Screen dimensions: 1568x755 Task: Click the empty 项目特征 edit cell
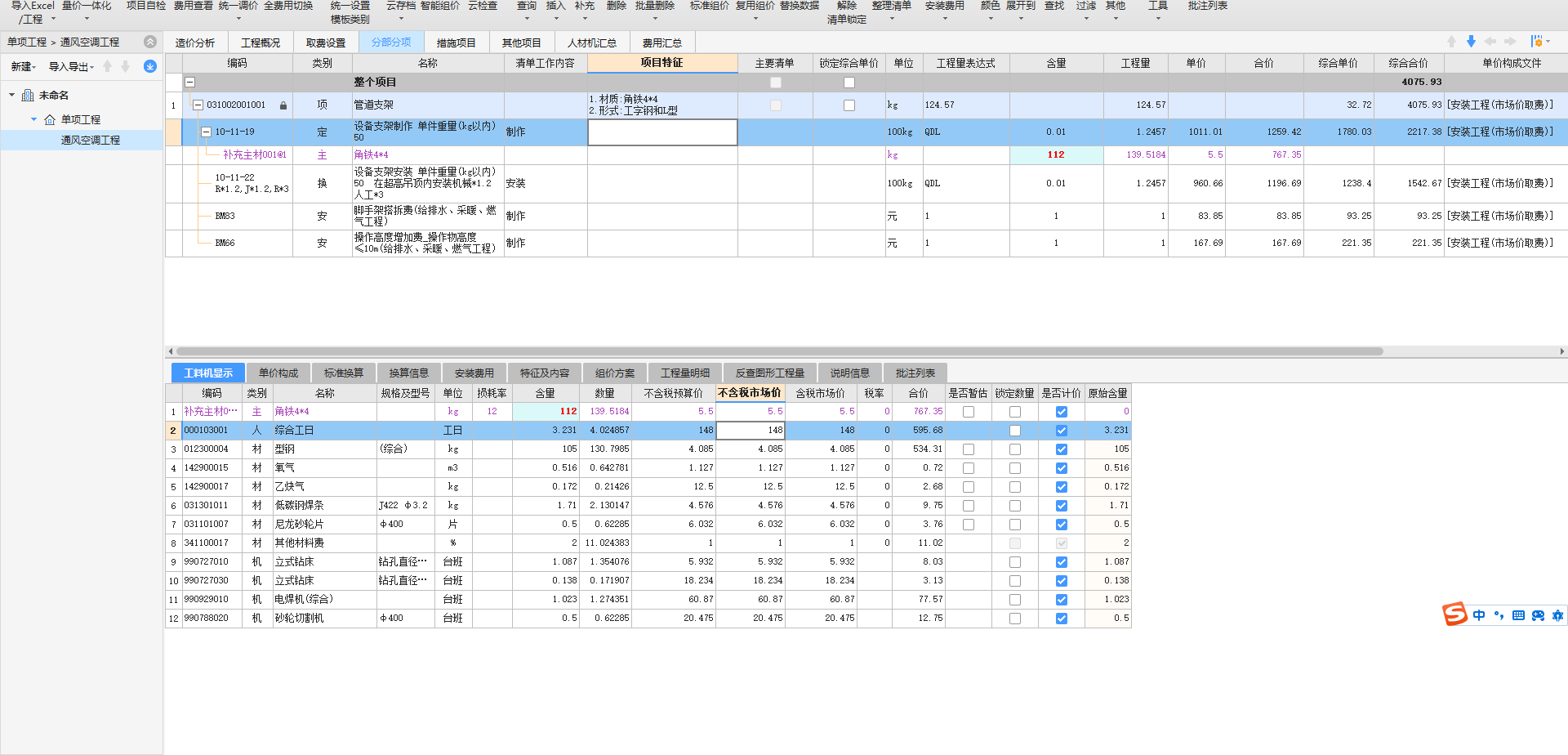click(x=662, y=132)
